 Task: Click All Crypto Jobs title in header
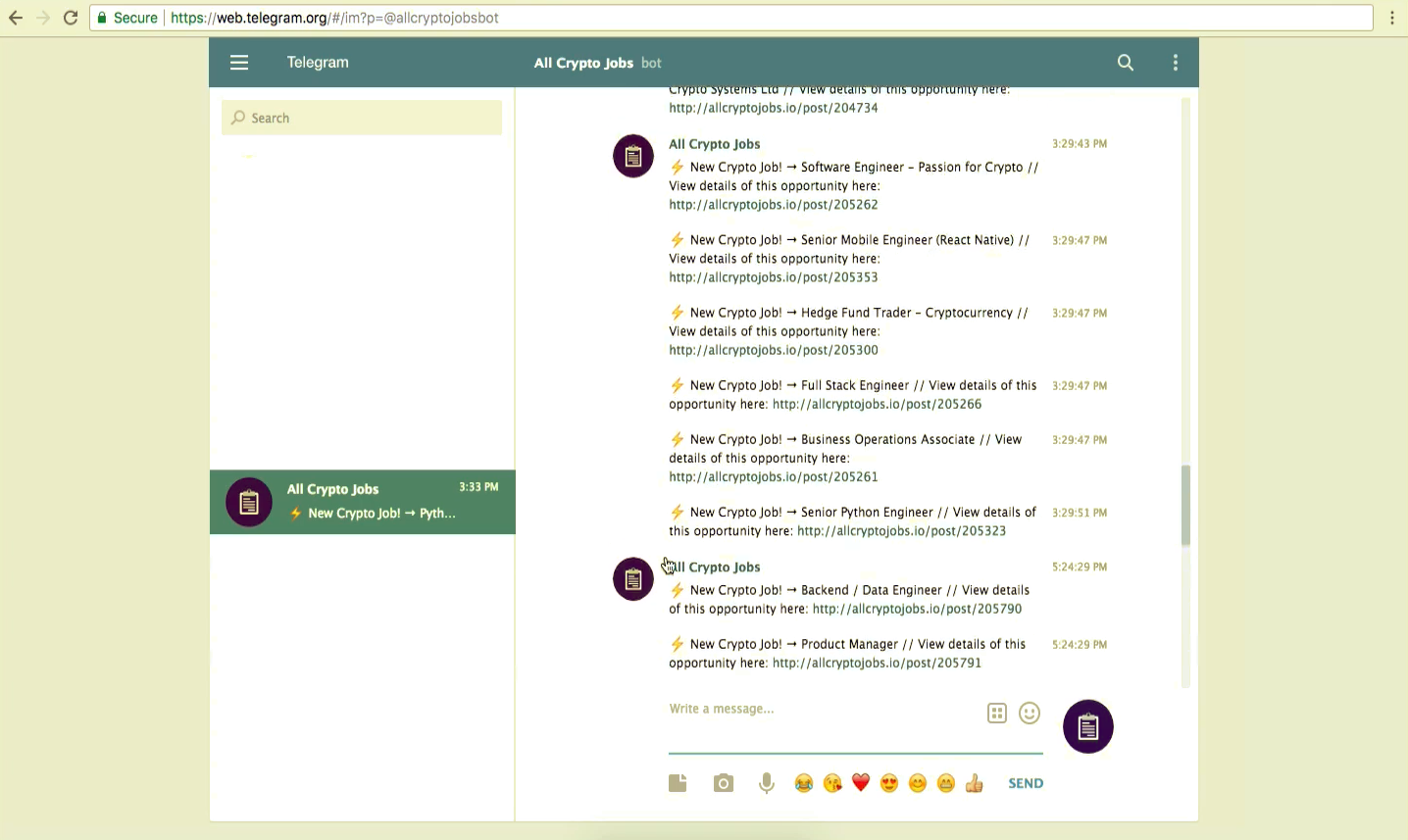[x=583, y=63]
